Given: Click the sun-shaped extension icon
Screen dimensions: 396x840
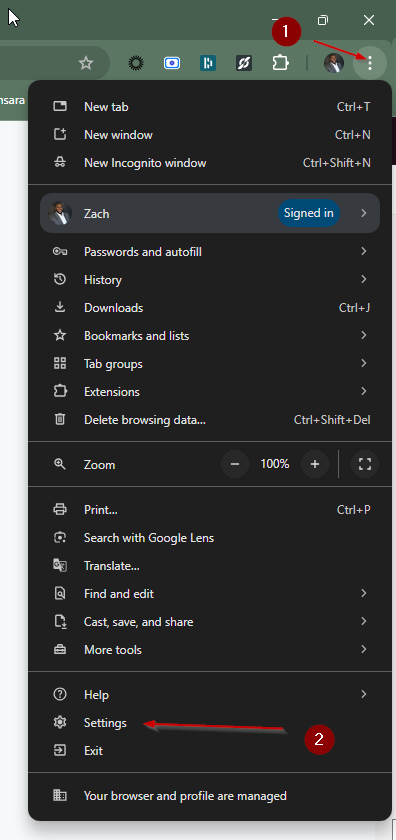Looking at the screenshot, I should coord(136,63).
